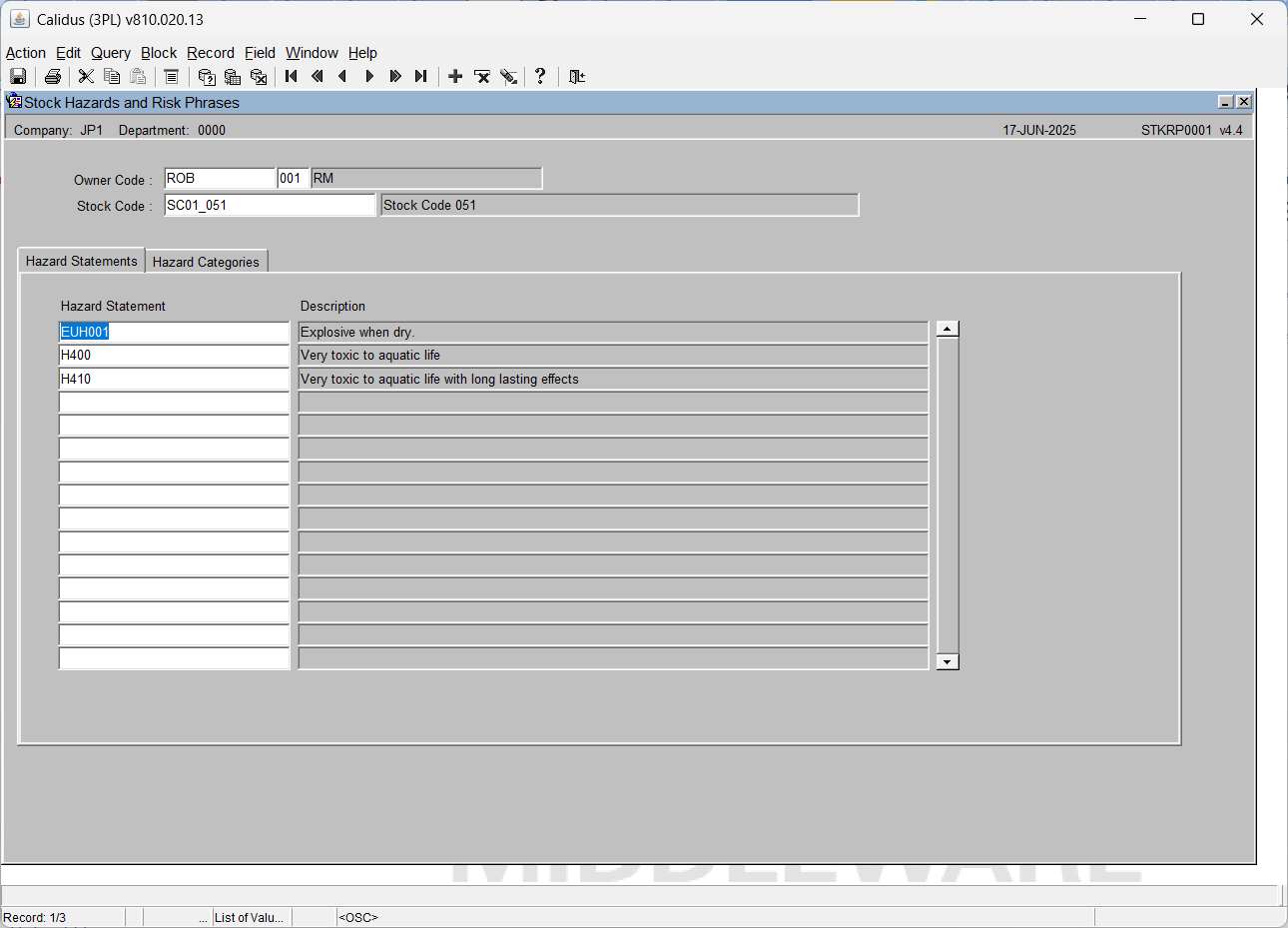The height and width of the screenshot is (928, 1288).
Task: Click description 'Very toxic to aquatic life'
Action: click(613, 355)
